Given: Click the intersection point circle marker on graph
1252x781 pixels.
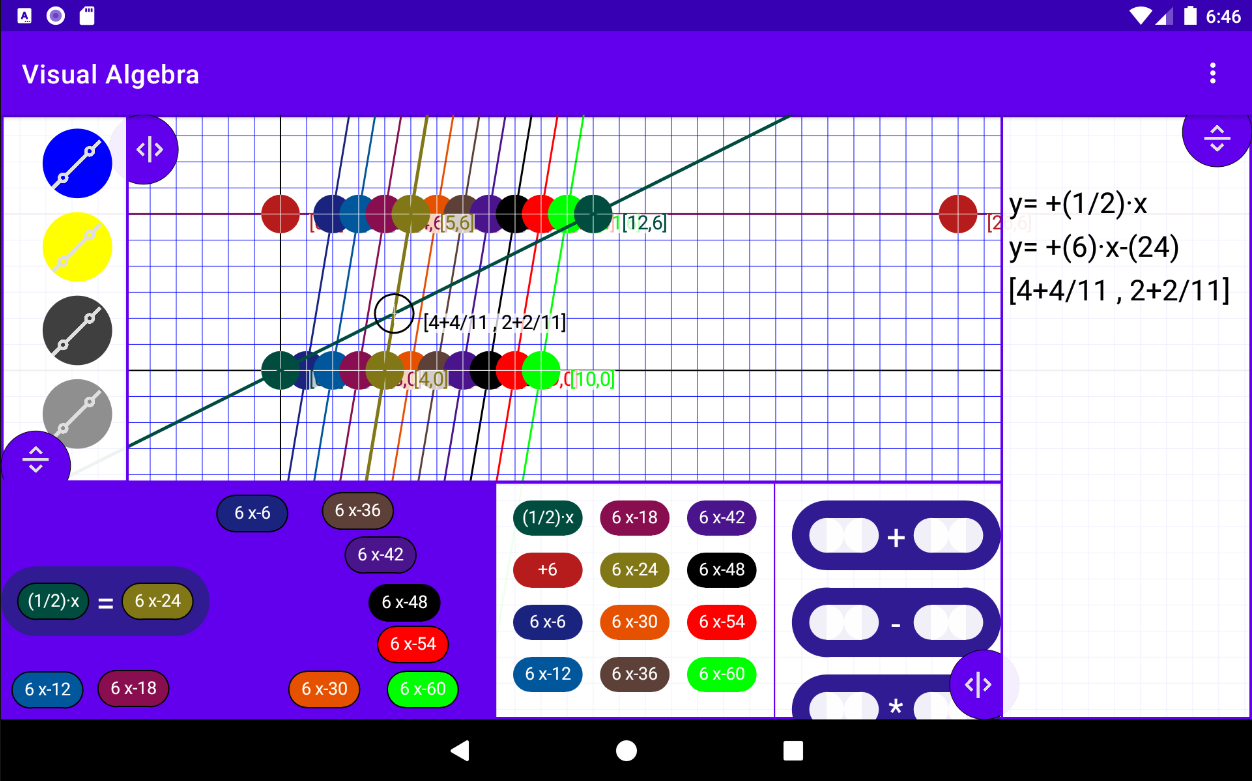Looking at the screenshot, I should tap(394, 314).
